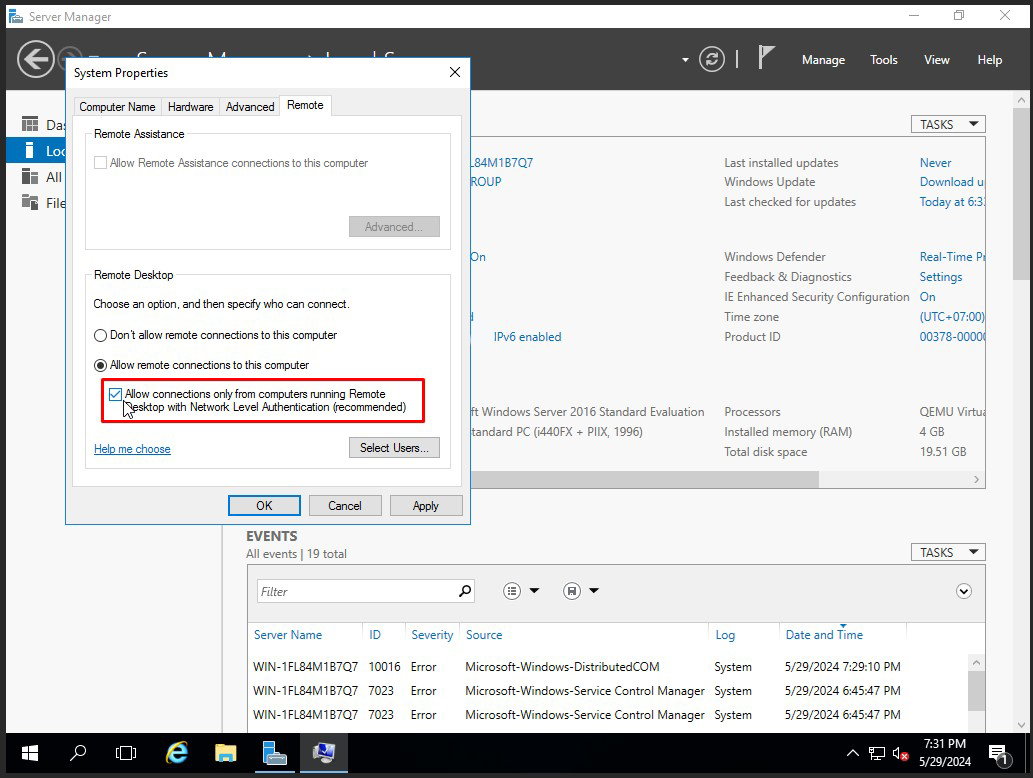The width and height of the screenshot is (1033, 778).
Task: Click the back navigation arrow
Action: tap(36, 59)
